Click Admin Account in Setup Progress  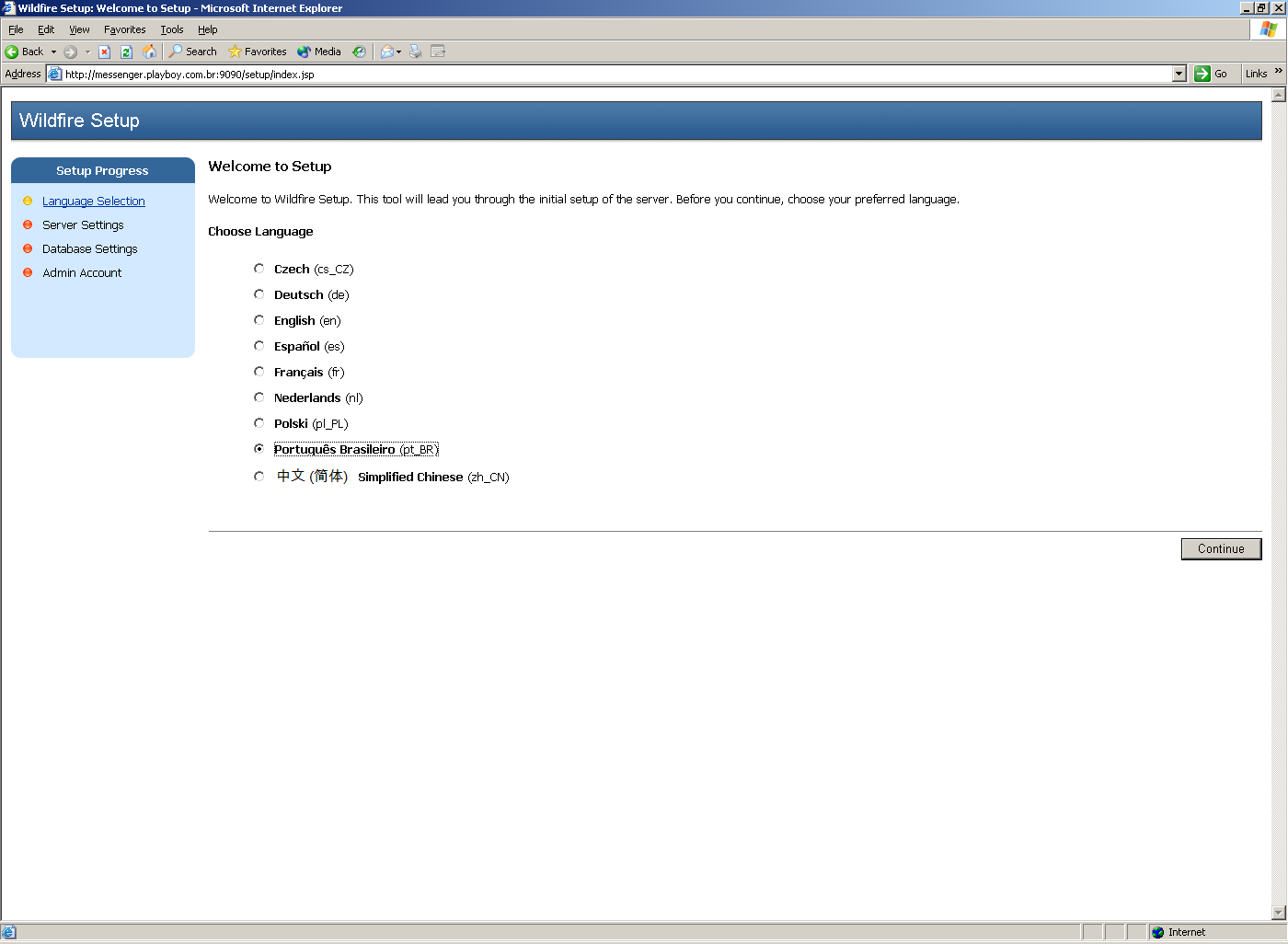point(82,272)
